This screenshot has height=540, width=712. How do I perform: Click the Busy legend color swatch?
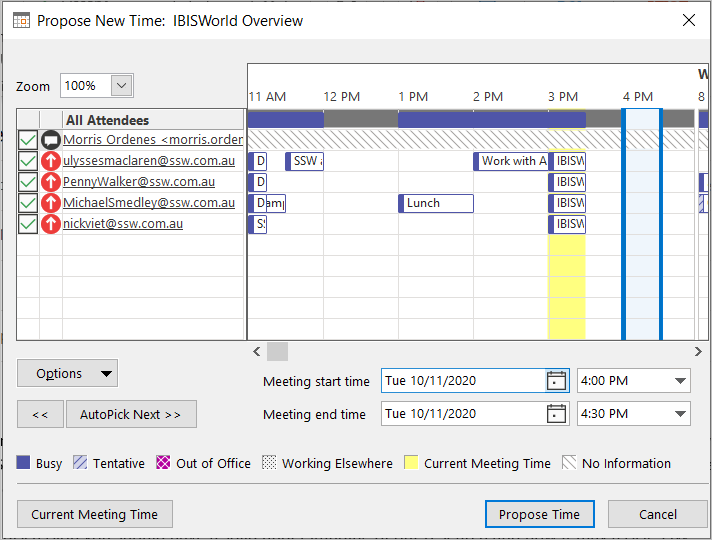coord(23,463)
